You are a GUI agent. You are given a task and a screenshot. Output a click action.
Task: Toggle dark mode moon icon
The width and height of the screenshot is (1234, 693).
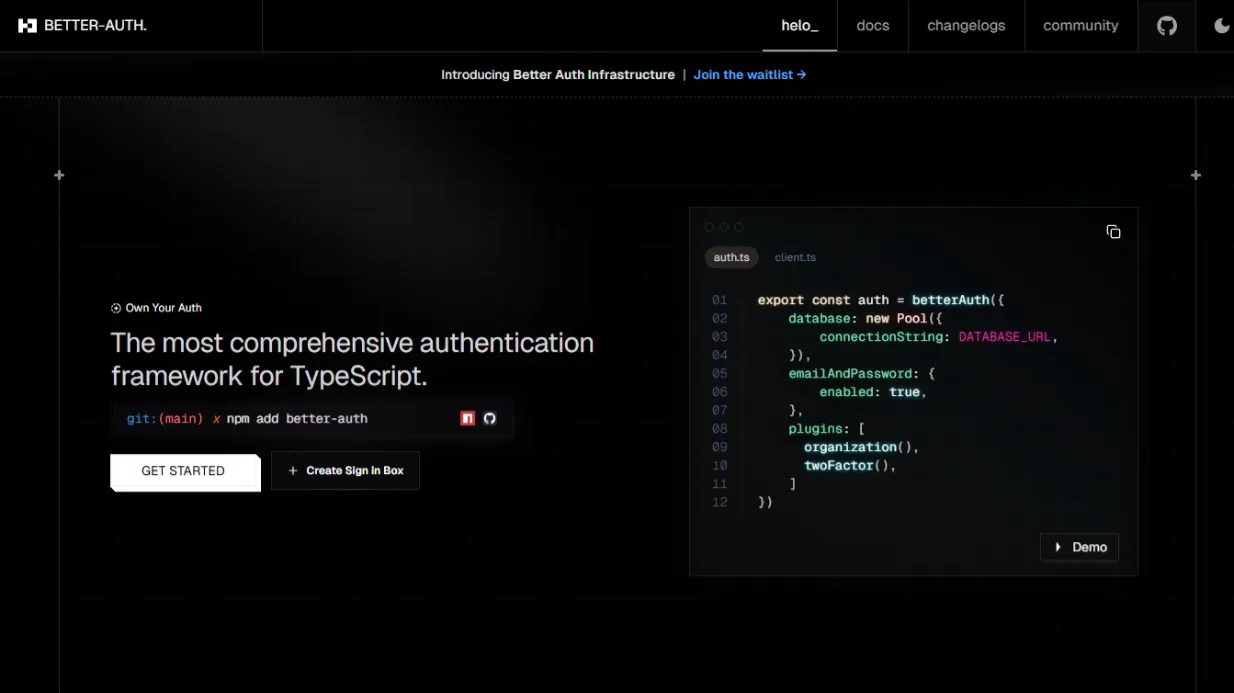1221,26
